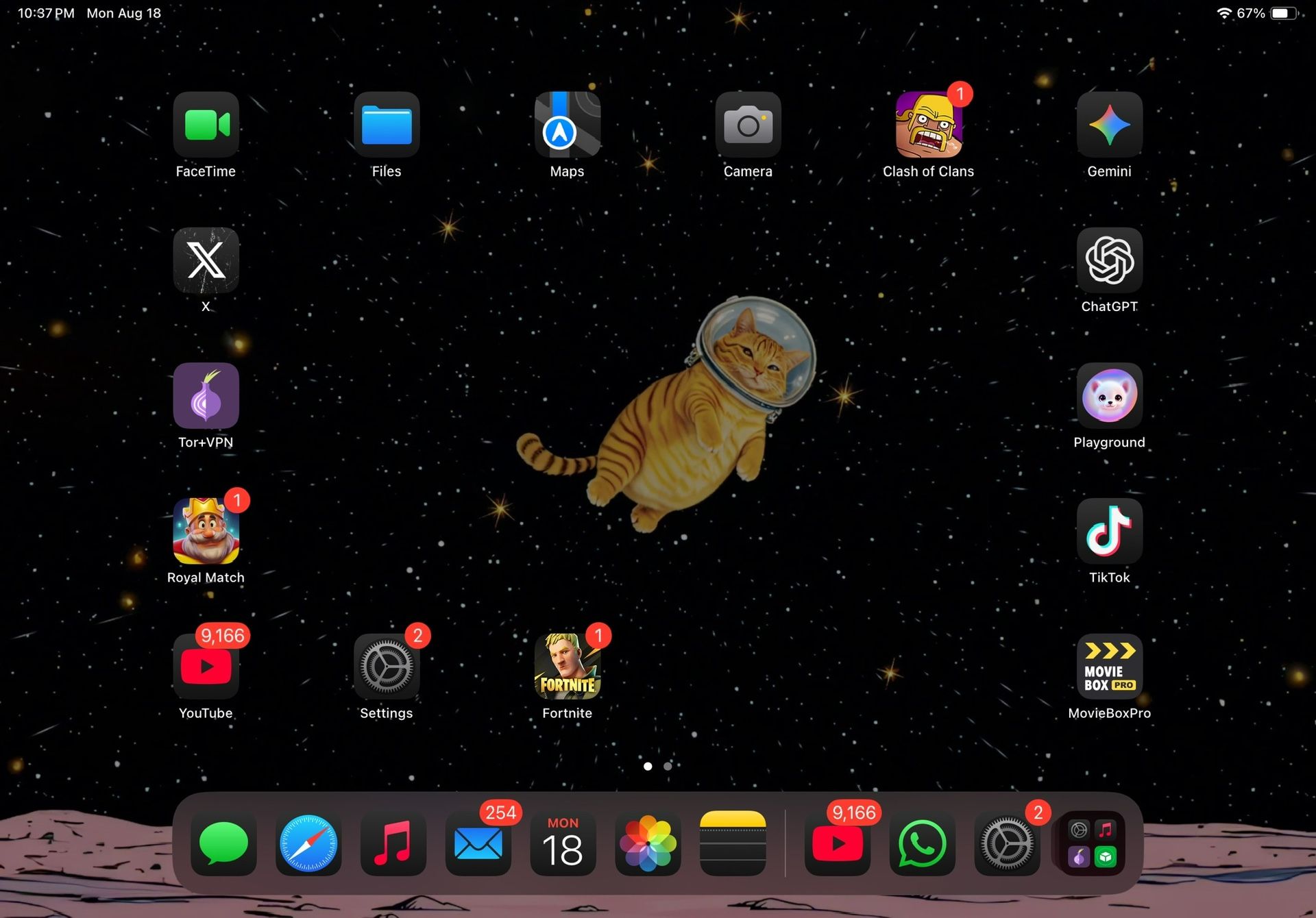Open YouTube on the home screen
The width and height of the screenshot is (1316, 918).
(x=206, y=667)
